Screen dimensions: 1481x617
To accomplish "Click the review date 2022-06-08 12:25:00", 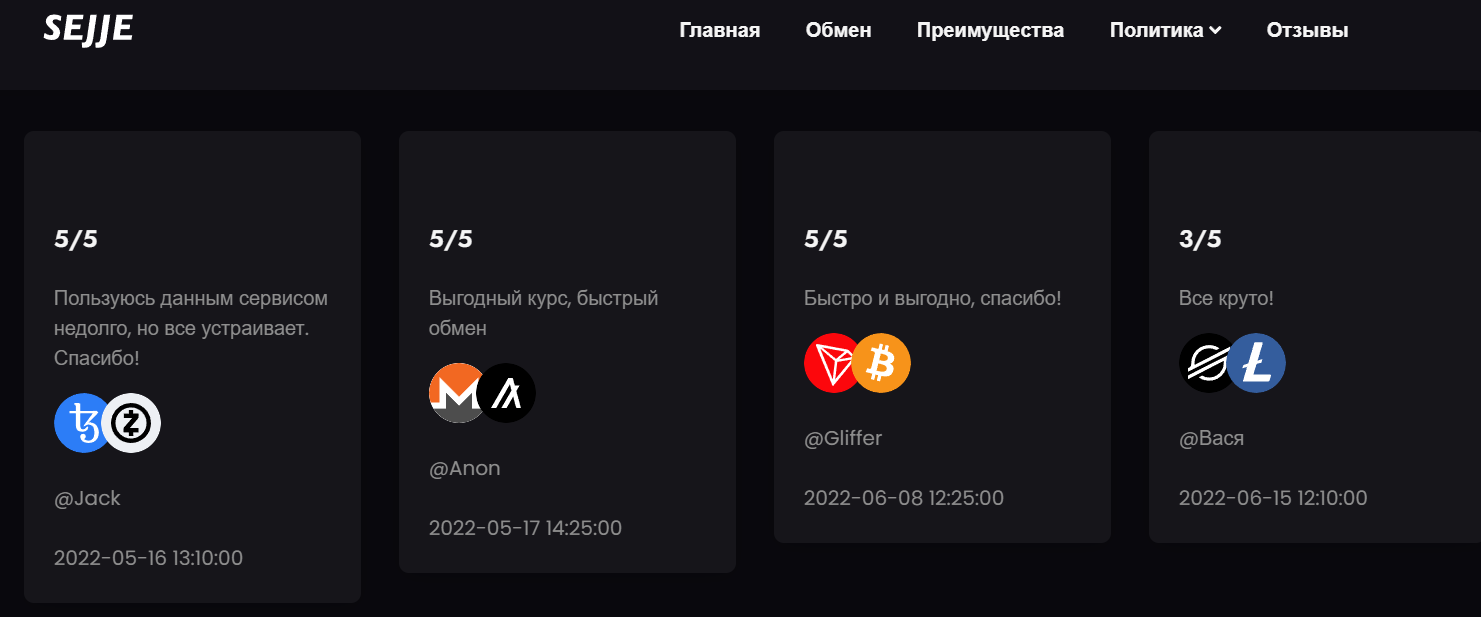I will pos(904,498).
